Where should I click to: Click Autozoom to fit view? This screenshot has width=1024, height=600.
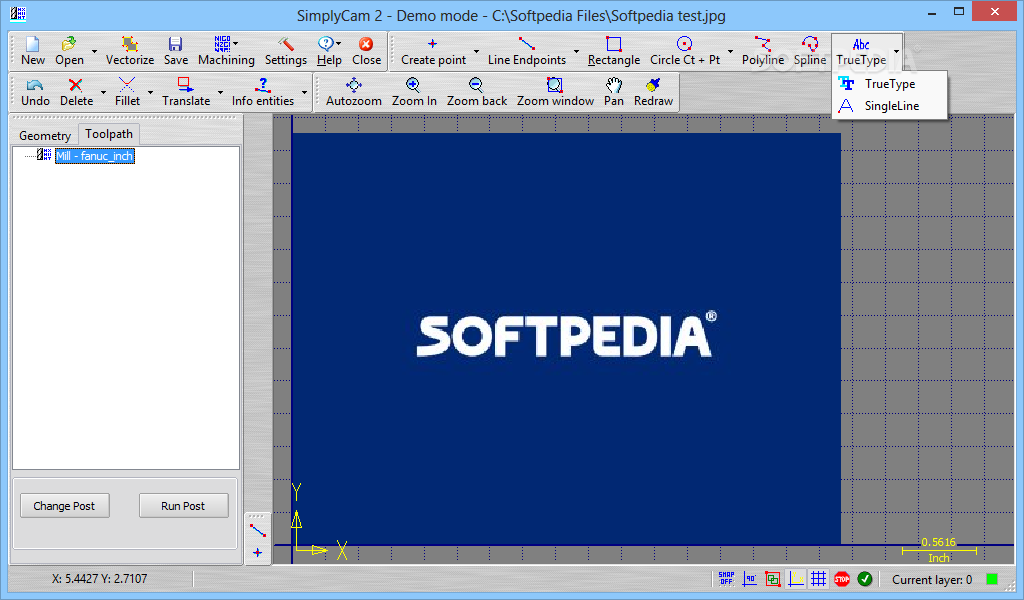point(353,92)
